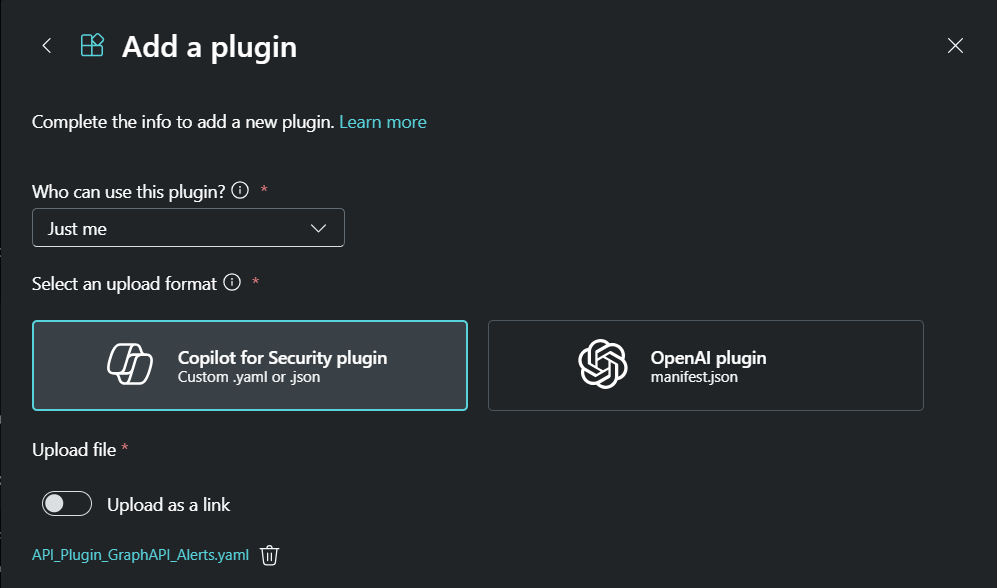Go back using the left arrow
This screenshot has width=997, height=588.
click(x=46, y=46)
